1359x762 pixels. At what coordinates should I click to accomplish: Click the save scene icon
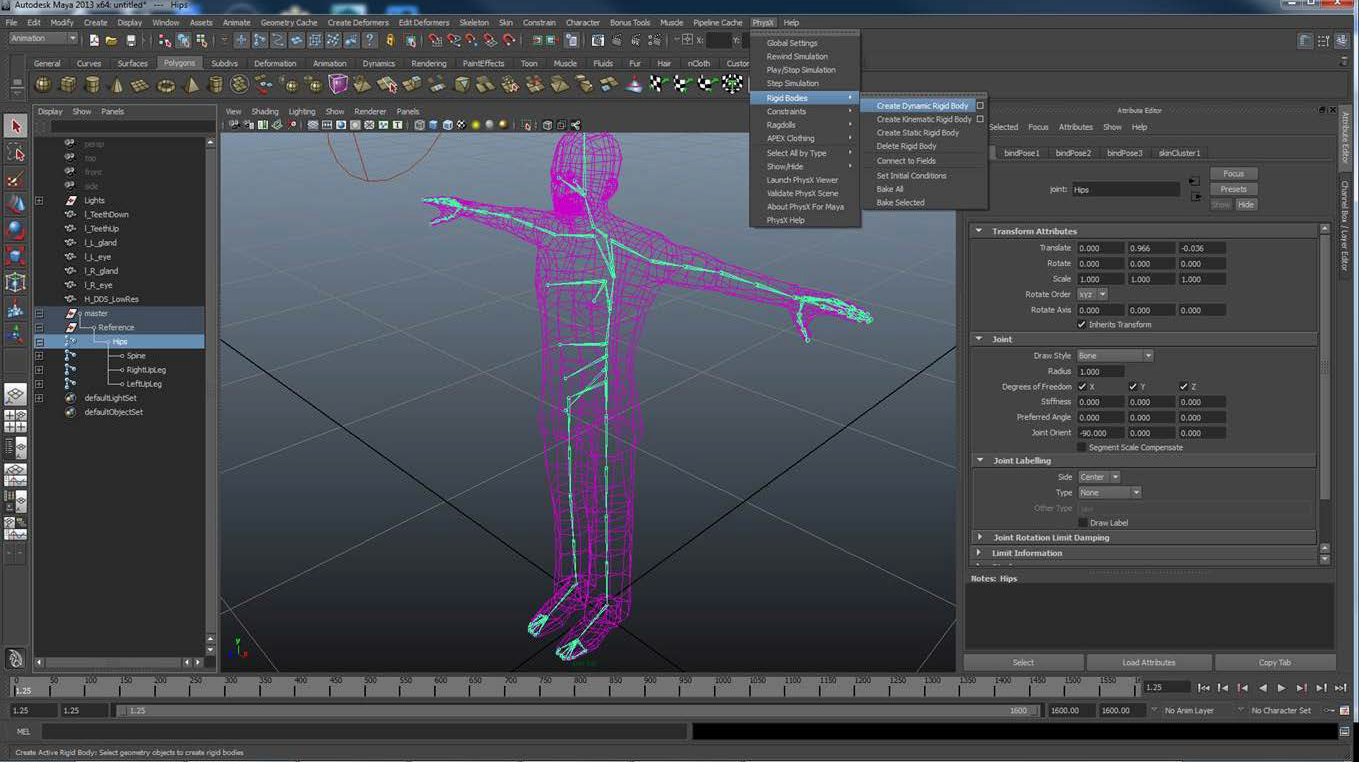(131, 40)
